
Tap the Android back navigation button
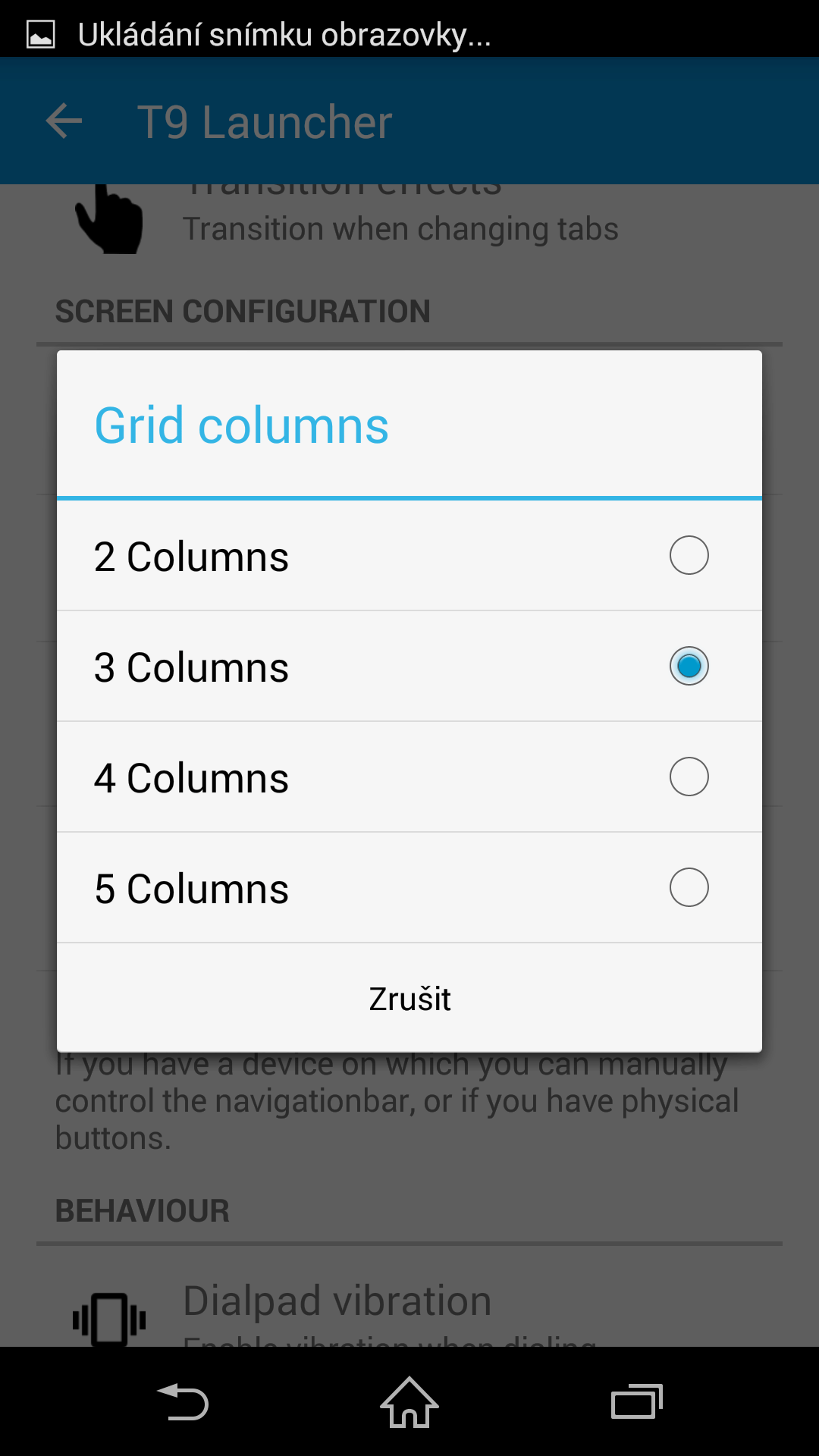coord(182,1401)
